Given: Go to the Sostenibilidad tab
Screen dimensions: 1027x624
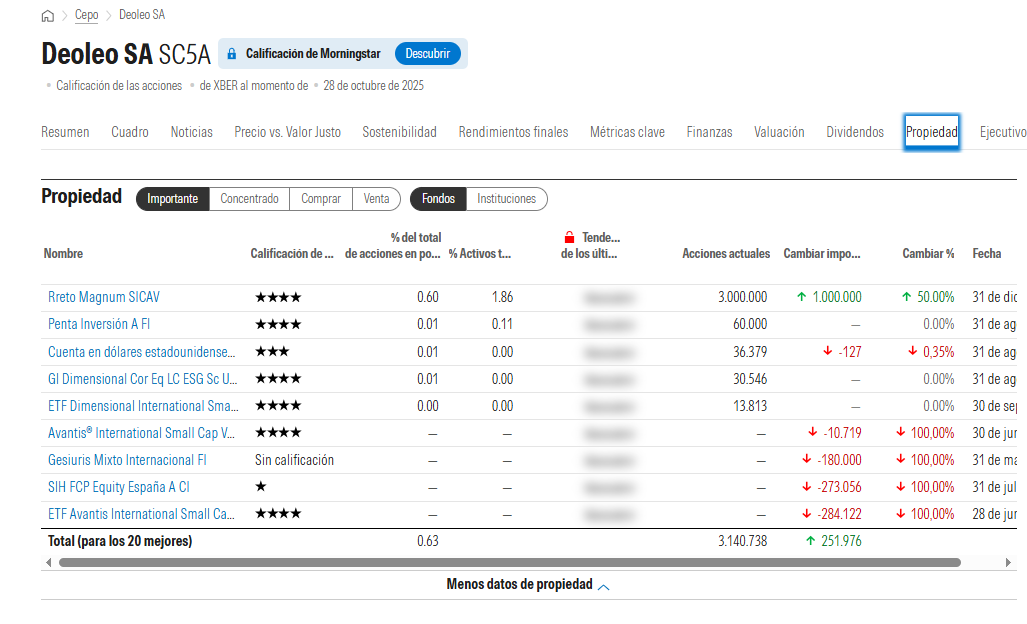Looking at the screenshot, I should click(400, 132).
